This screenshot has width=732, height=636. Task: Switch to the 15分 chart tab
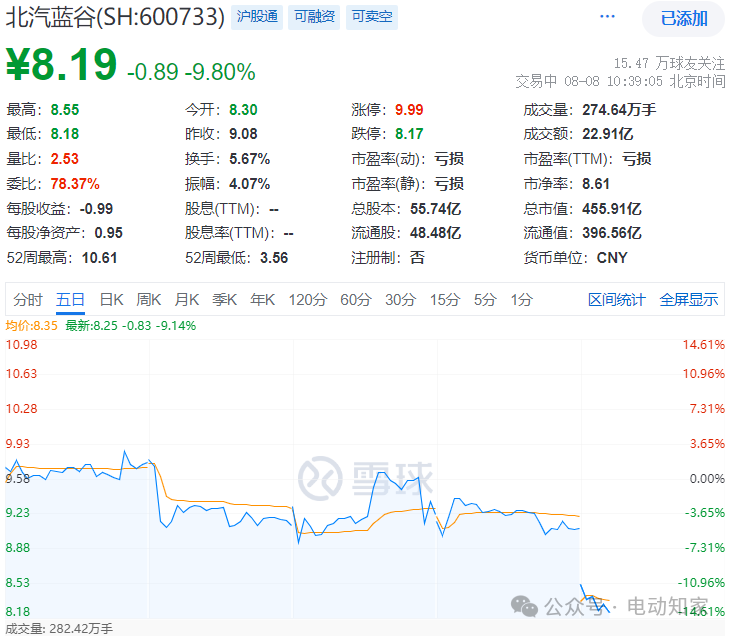pos(445,300)
